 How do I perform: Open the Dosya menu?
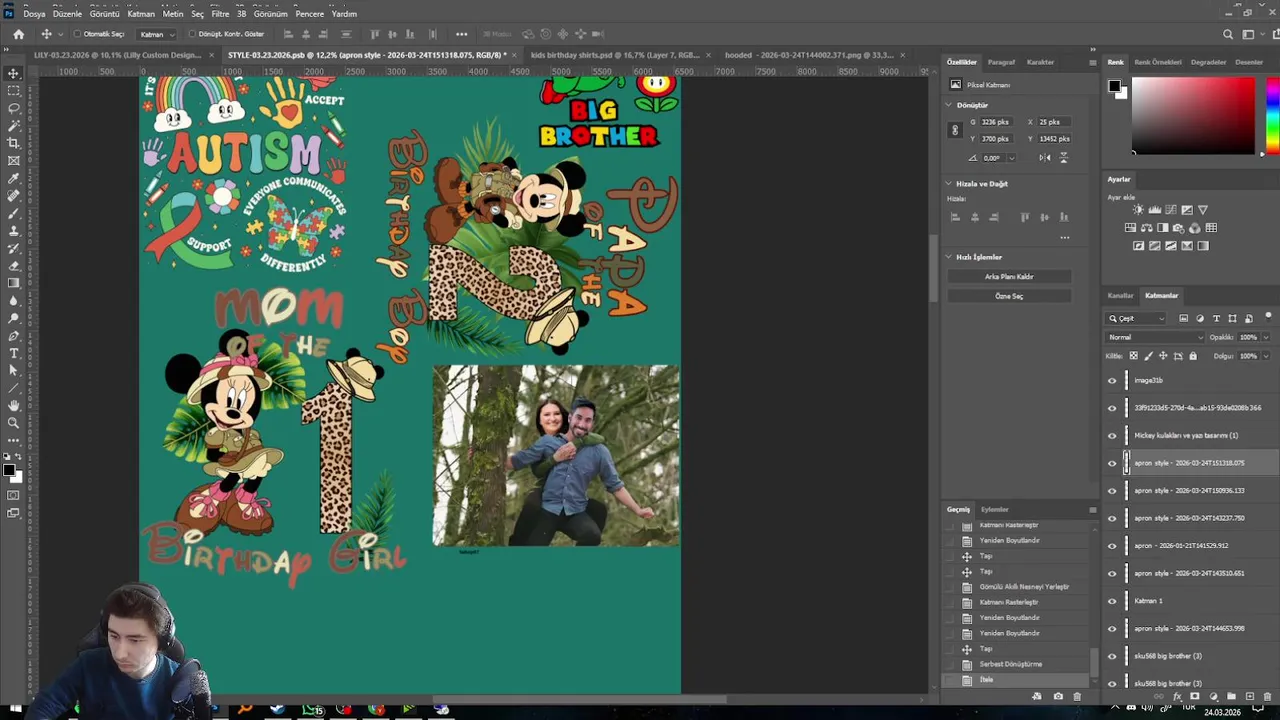pos(34,14)
